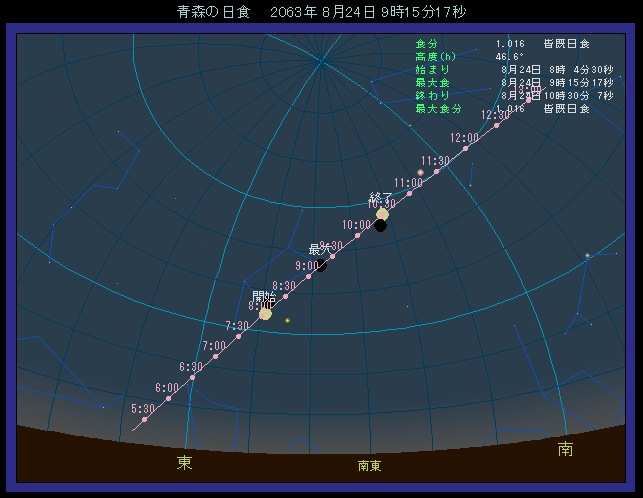The image size is (643, 498).
Task: Click the black eclipsed disk at 最大
Action: pyautogui.click(x=321, y=265)
